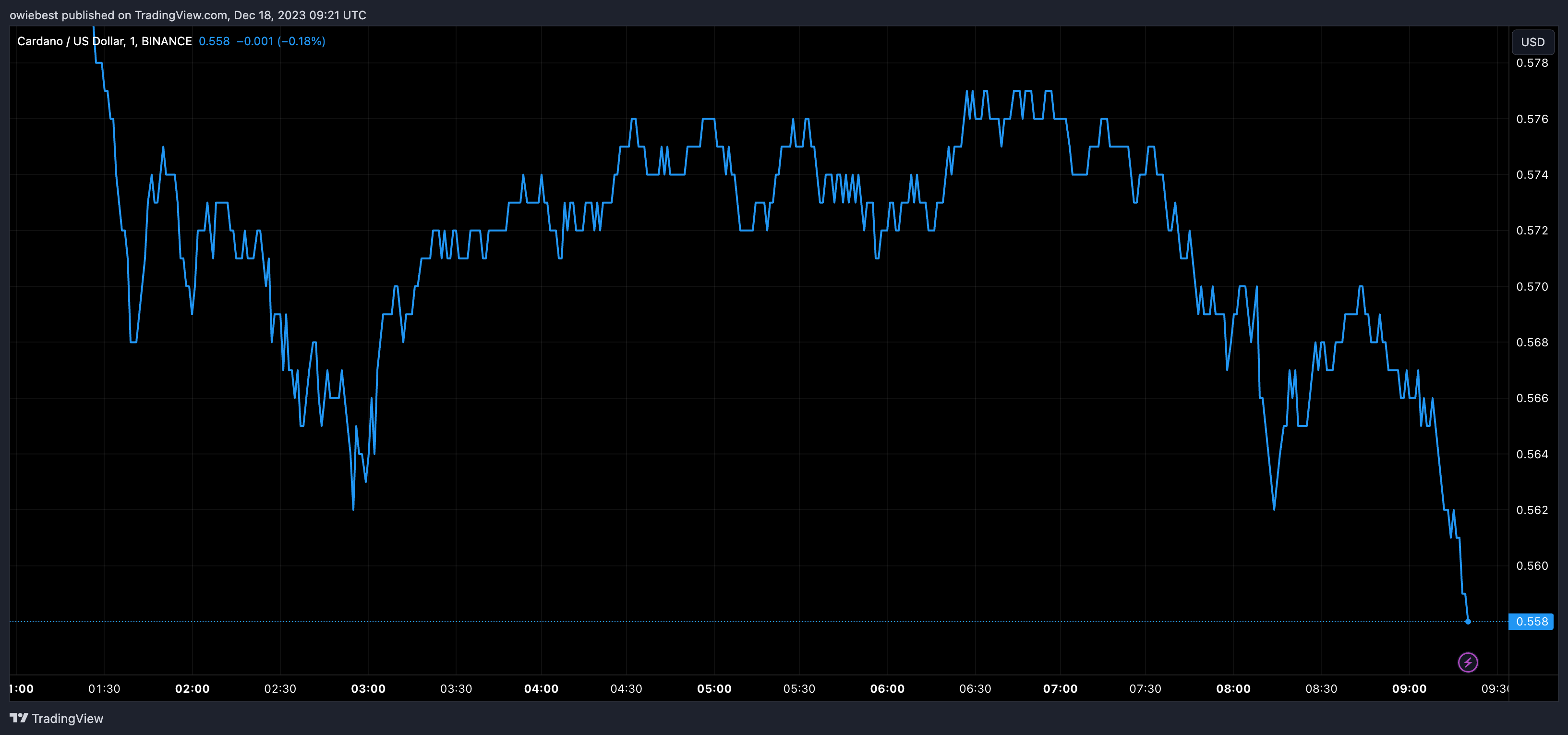Click the −0.001 (−0.18%) change readout
This screenshot has width=1568, height=735.
pos(280,41)
